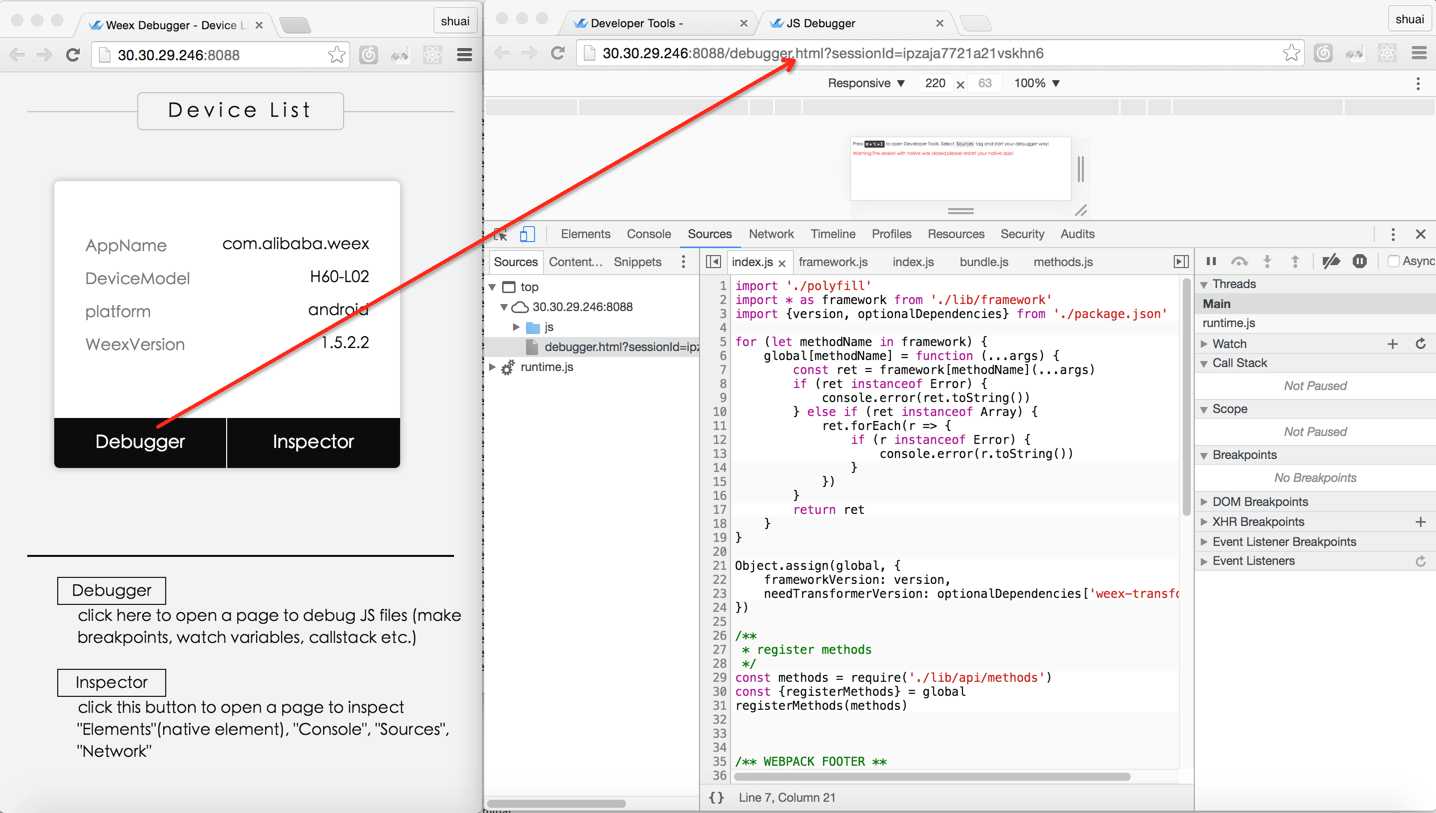1436x813 pixels.
Task: Collapse the 30.30.29.246:8088 tree node
Action: coord(505,307)
